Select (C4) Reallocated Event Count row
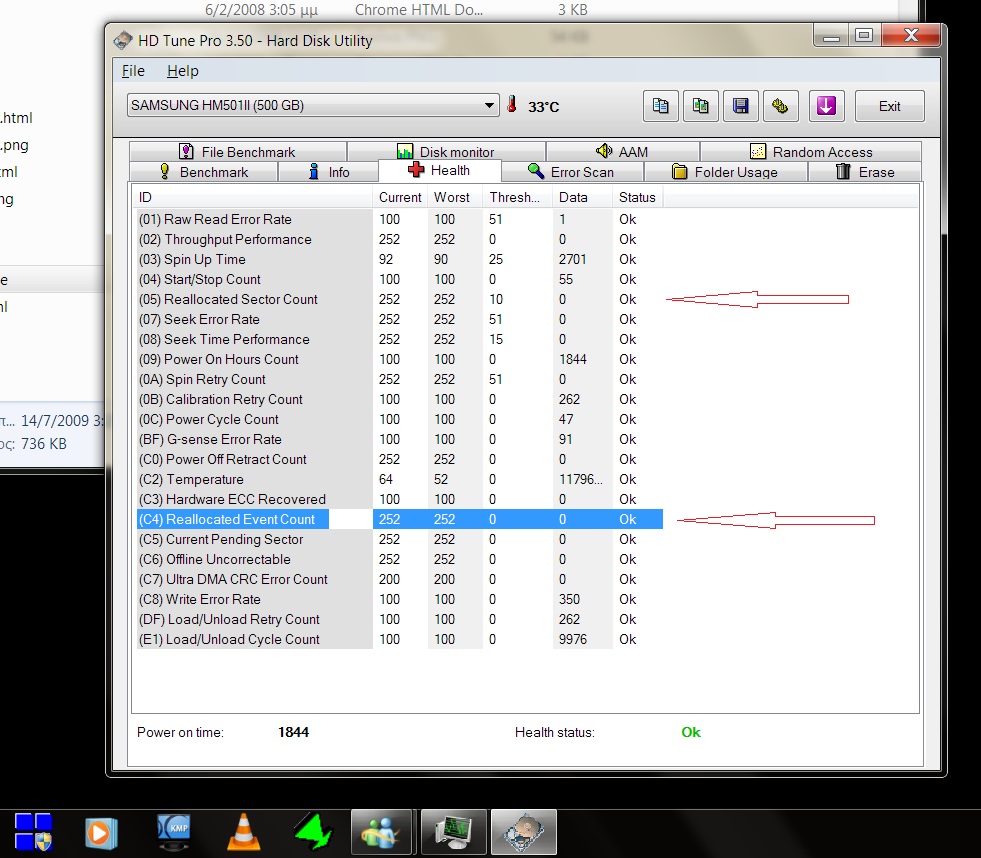The width and height of the screenshot is (981, 858). coord(399,519)
